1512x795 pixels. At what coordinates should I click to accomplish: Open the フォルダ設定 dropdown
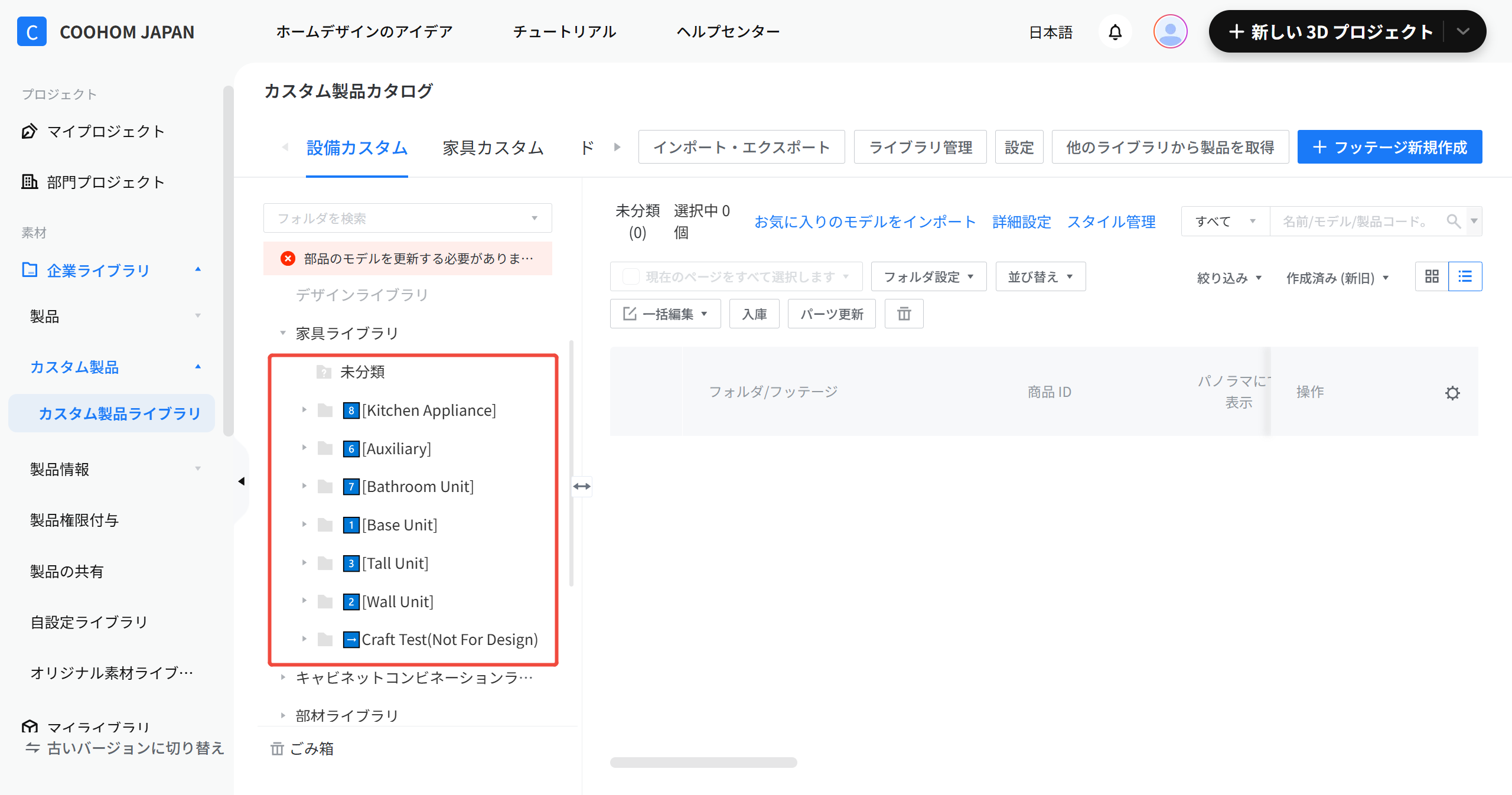928,276
